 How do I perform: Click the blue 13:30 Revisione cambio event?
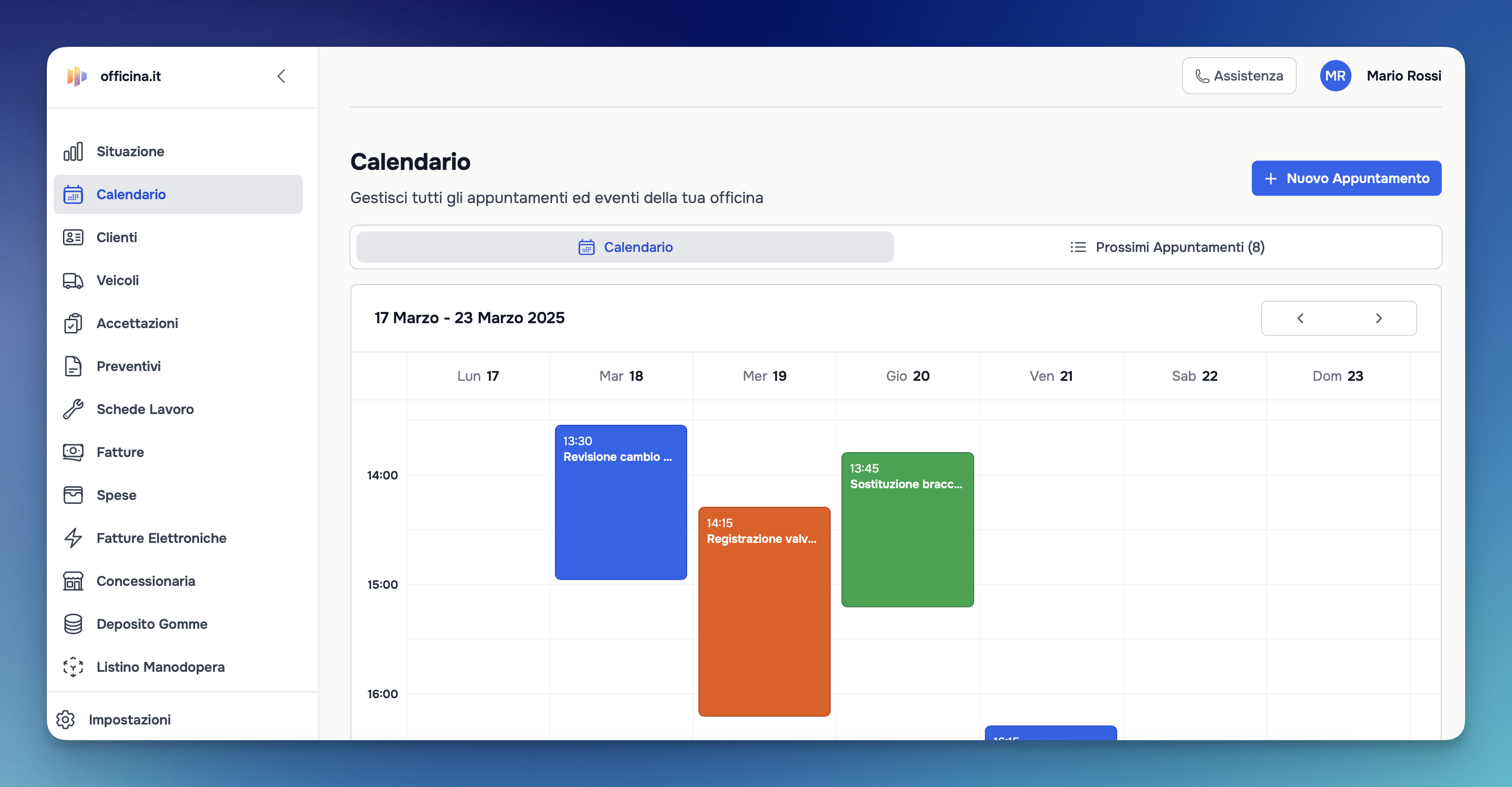[x=620, y=502]
